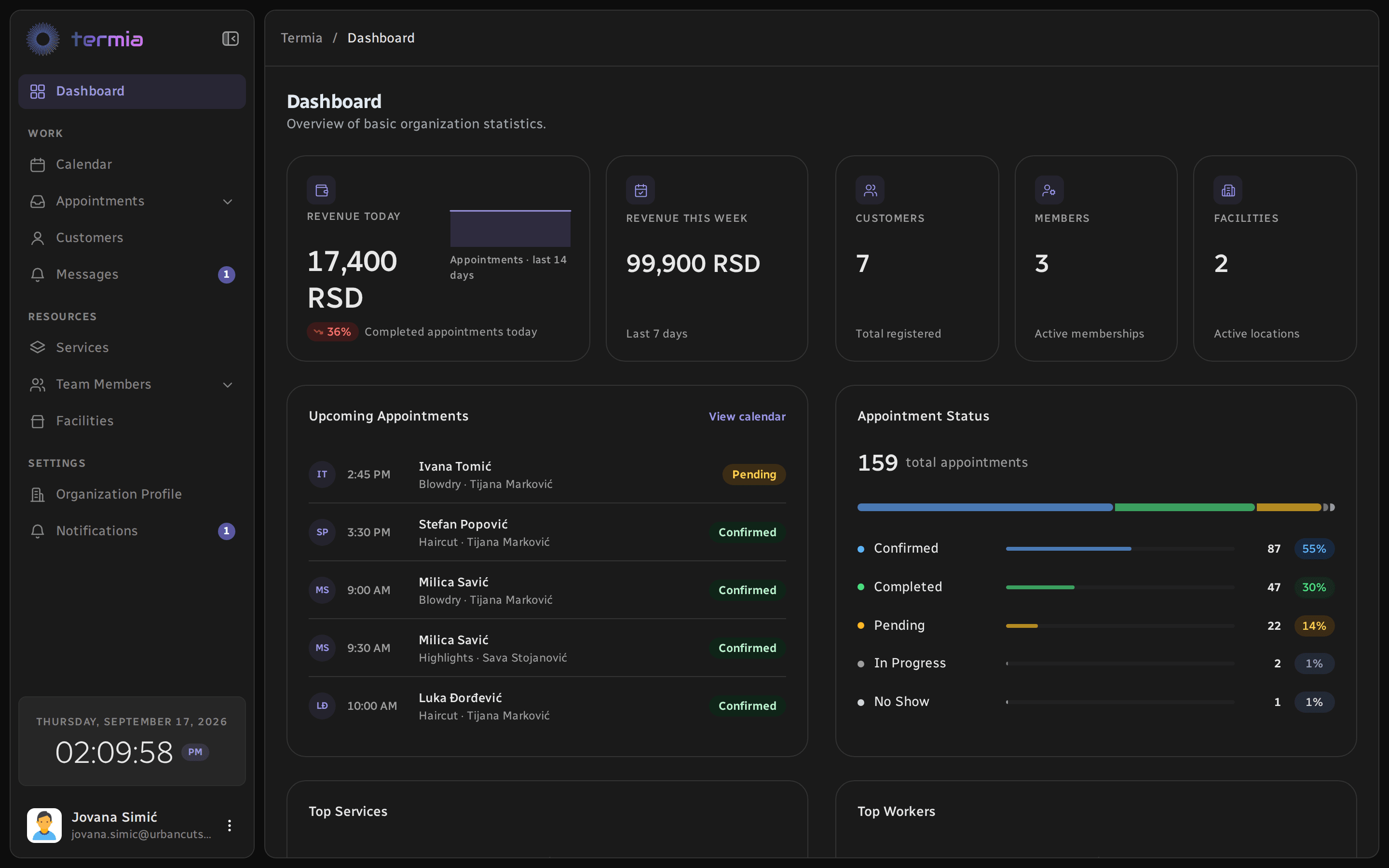Click the Messages unread badge

(226, 274)
